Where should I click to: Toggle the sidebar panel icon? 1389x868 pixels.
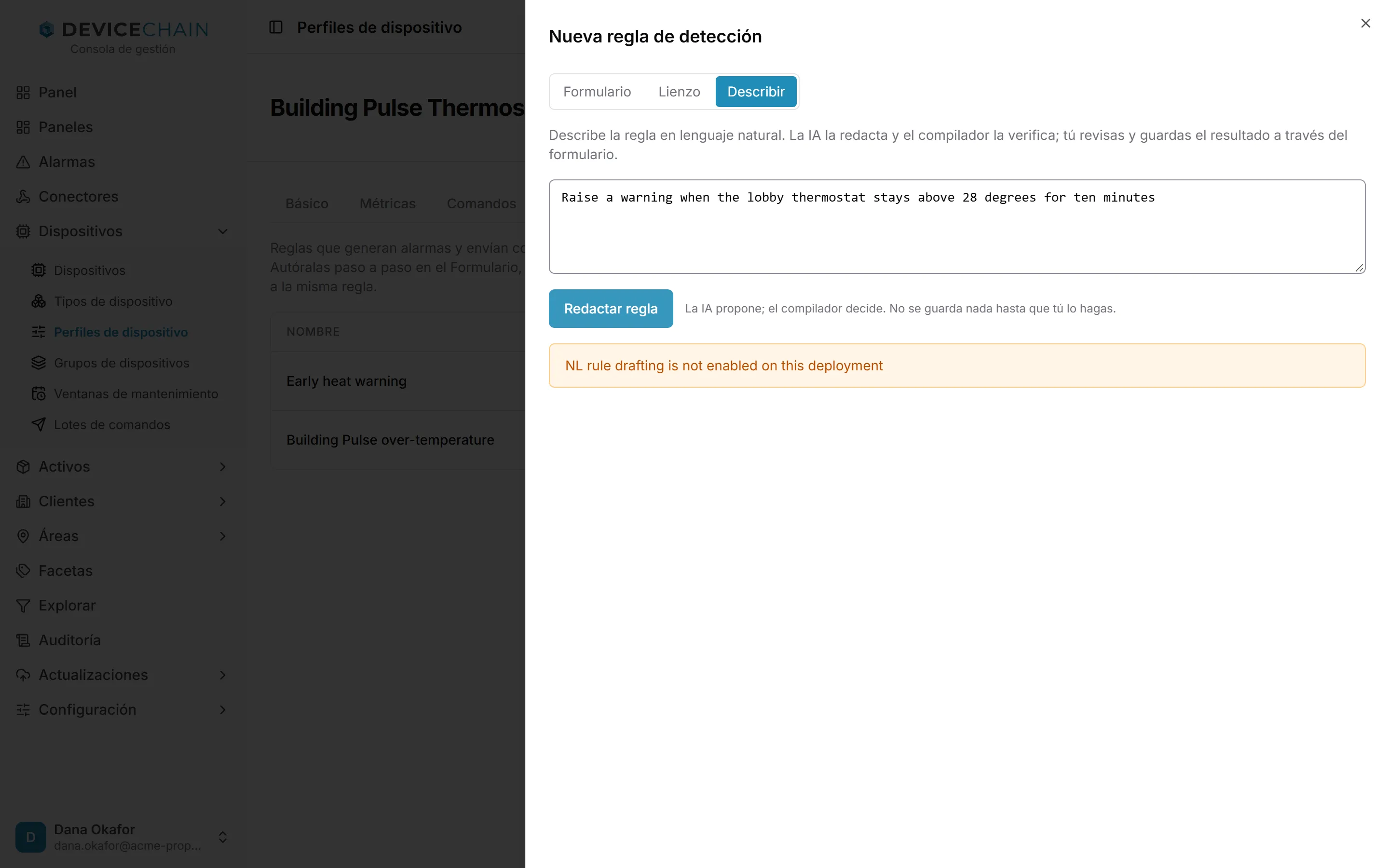pyautogui.click(x=276, y=27)
